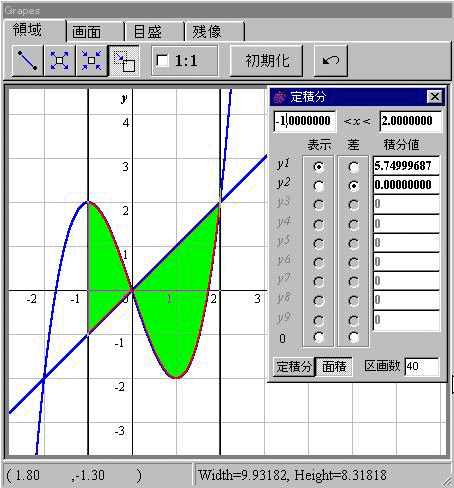Click the shrink-region arrows icon

tap(91, 61)
